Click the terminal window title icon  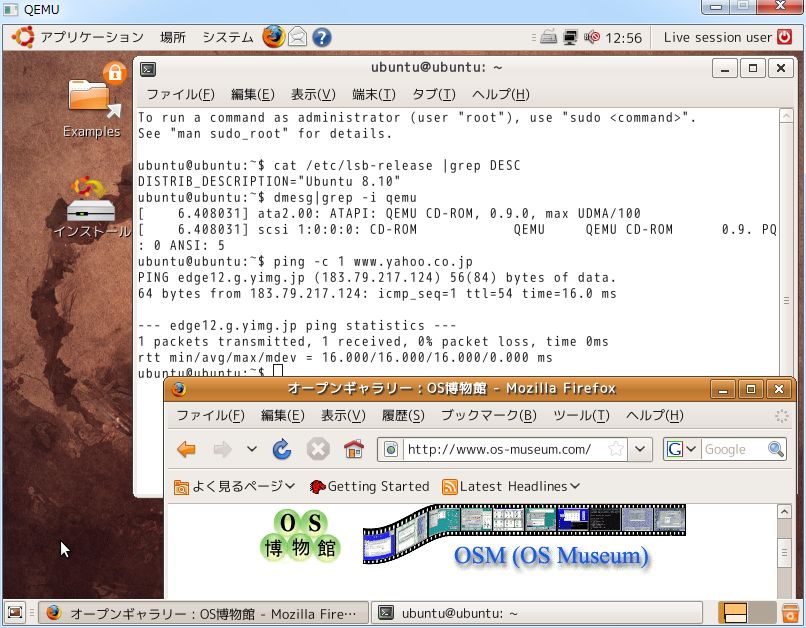148,68
